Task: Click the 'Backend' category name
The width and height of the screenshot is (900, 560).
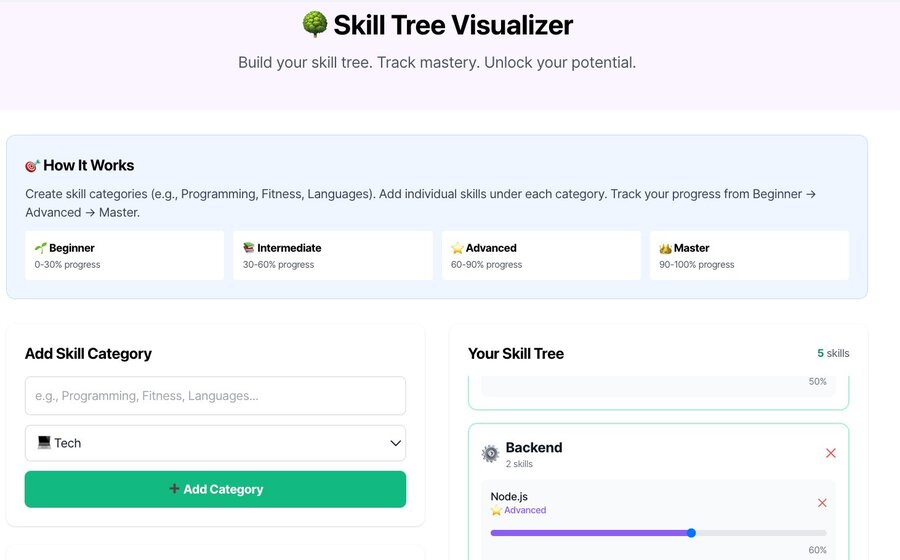Action: 534,448
